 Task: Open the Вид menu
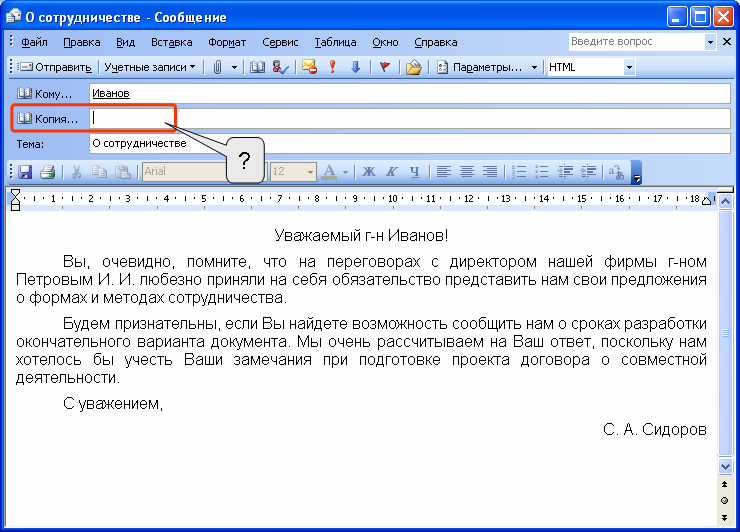(x=125, y=42)
